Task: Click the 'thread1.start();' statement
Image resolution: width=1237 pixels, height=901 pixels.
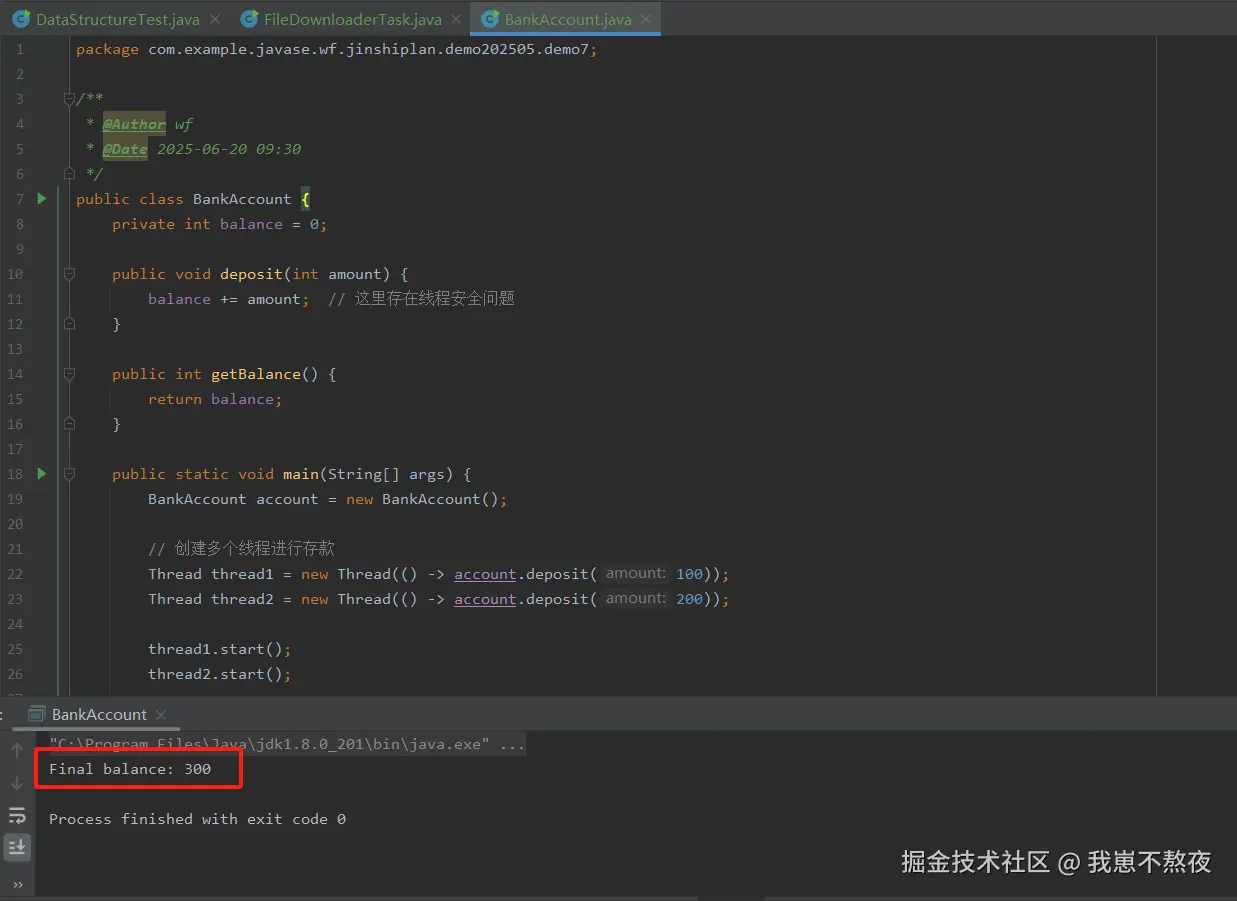Action: click(220, 649)
